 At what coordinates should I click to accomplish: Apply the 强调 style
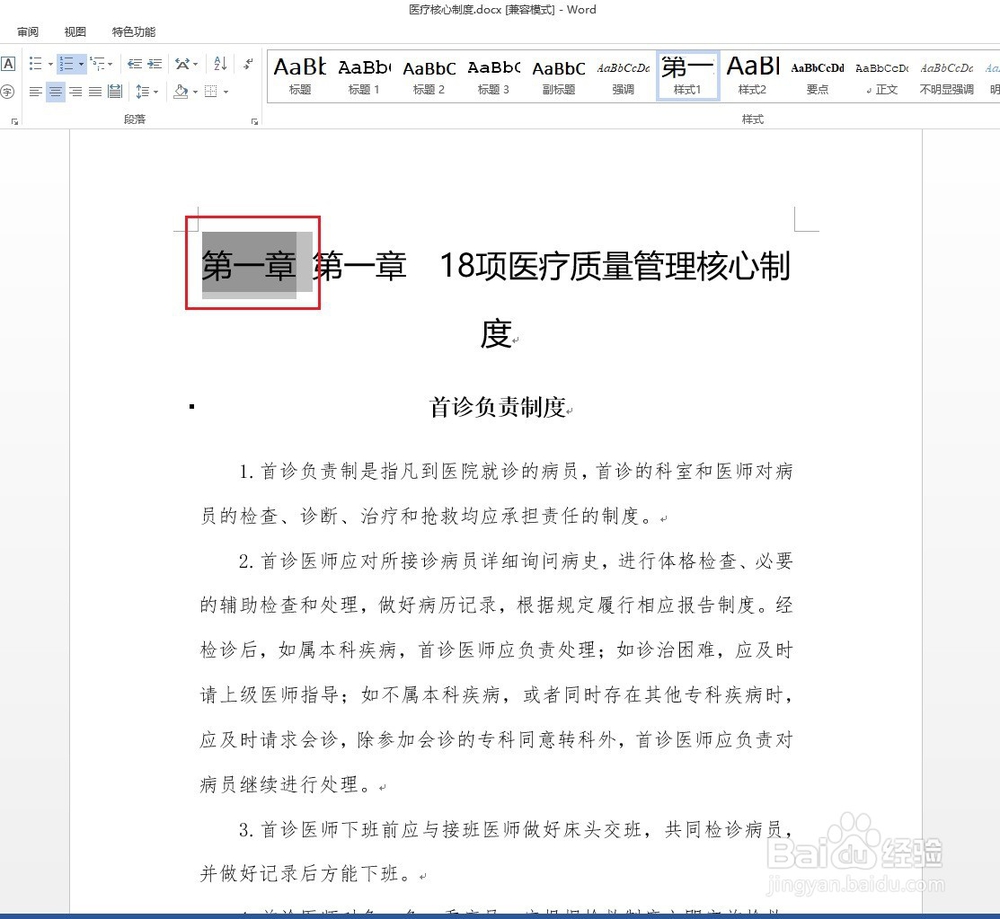[623, 76]
